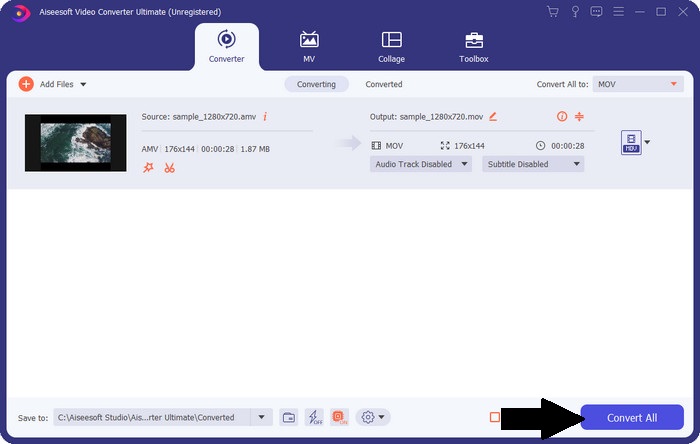The image size is (700, 444).
Task: Open the Subtitle Disabled dropdown
Action: 533,164
